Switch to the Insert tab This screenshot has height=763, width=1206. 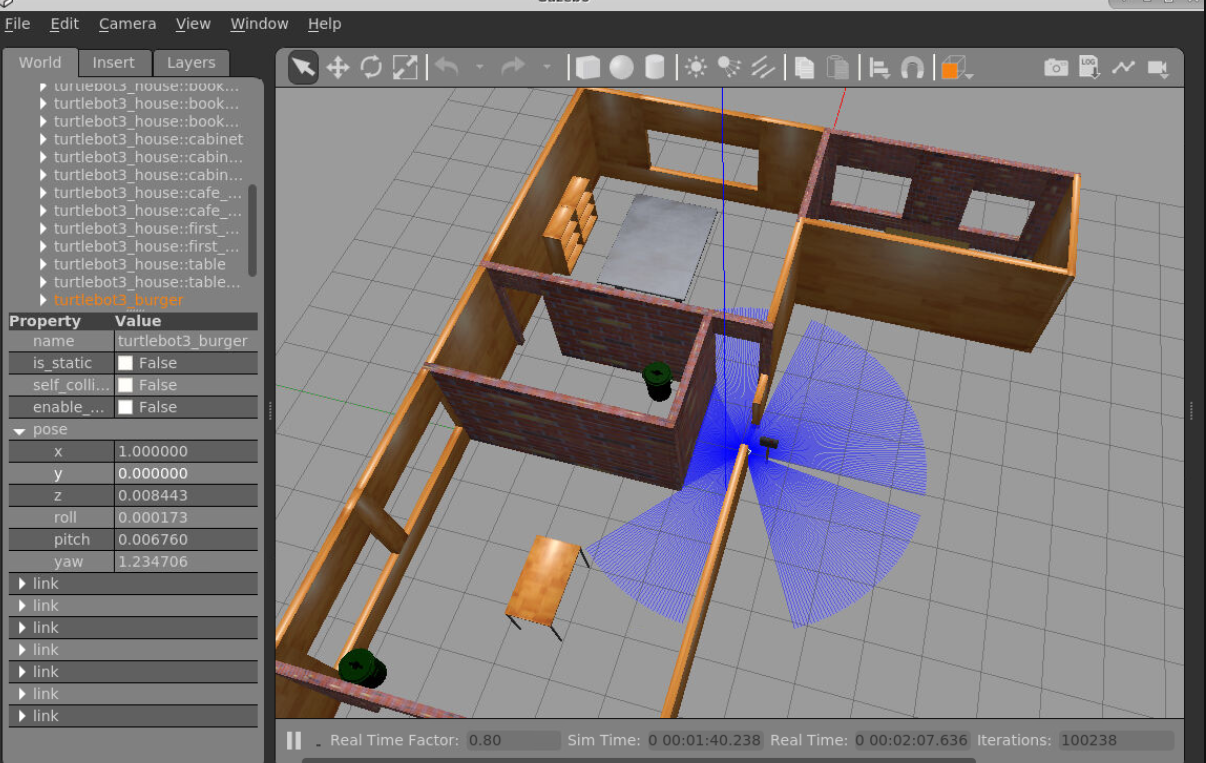[x=114, y=62]
